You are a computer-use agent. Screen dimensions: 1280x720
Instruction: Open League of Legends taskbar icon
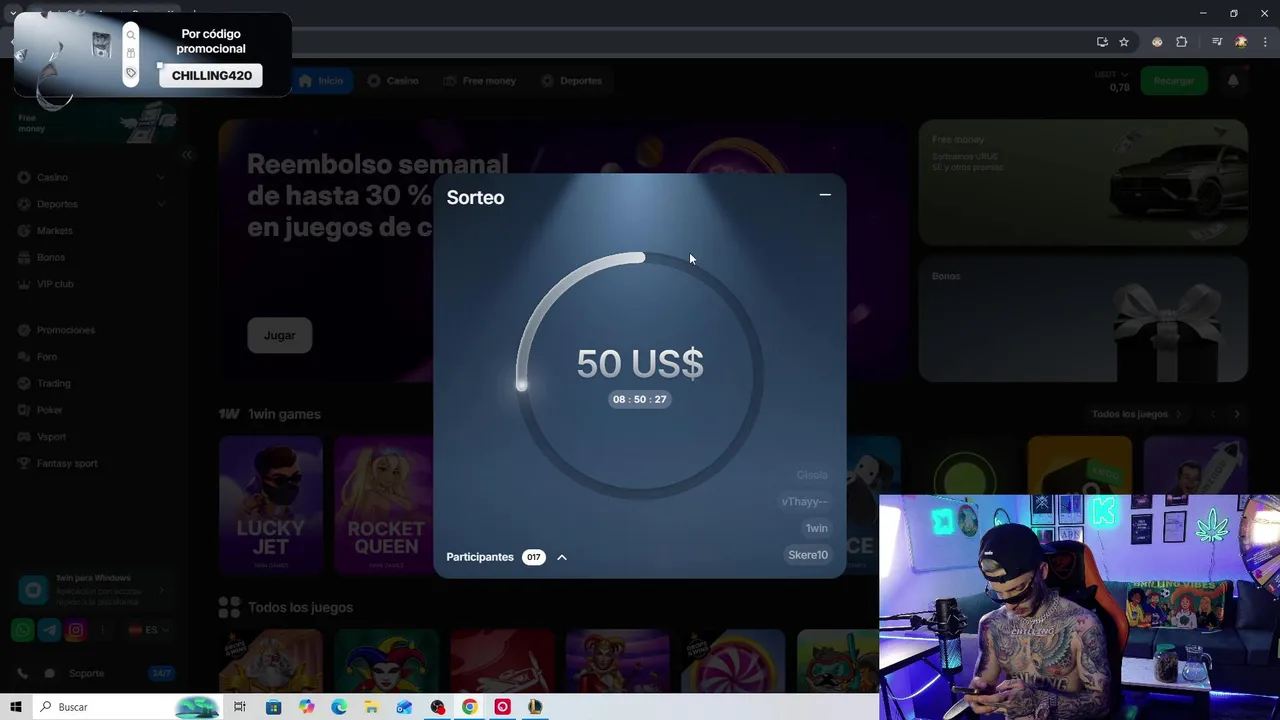coord(535,707)
